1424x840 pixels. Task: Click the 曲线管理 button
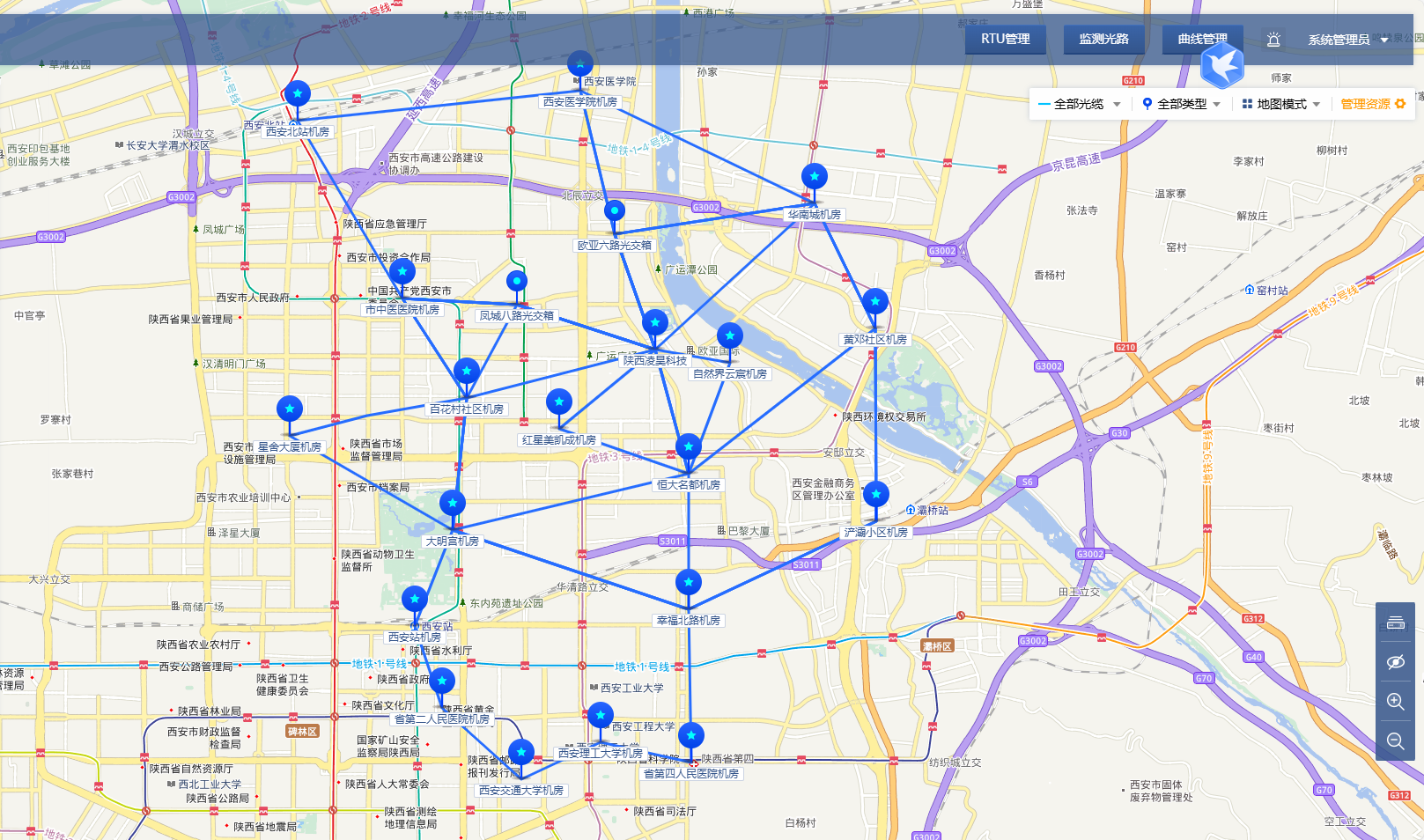click(1202, 39)
